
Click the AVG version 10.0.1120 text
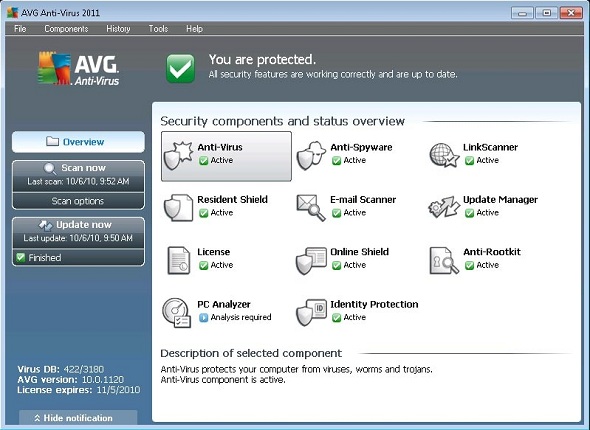pyautogui.click(x=70, y=379)
